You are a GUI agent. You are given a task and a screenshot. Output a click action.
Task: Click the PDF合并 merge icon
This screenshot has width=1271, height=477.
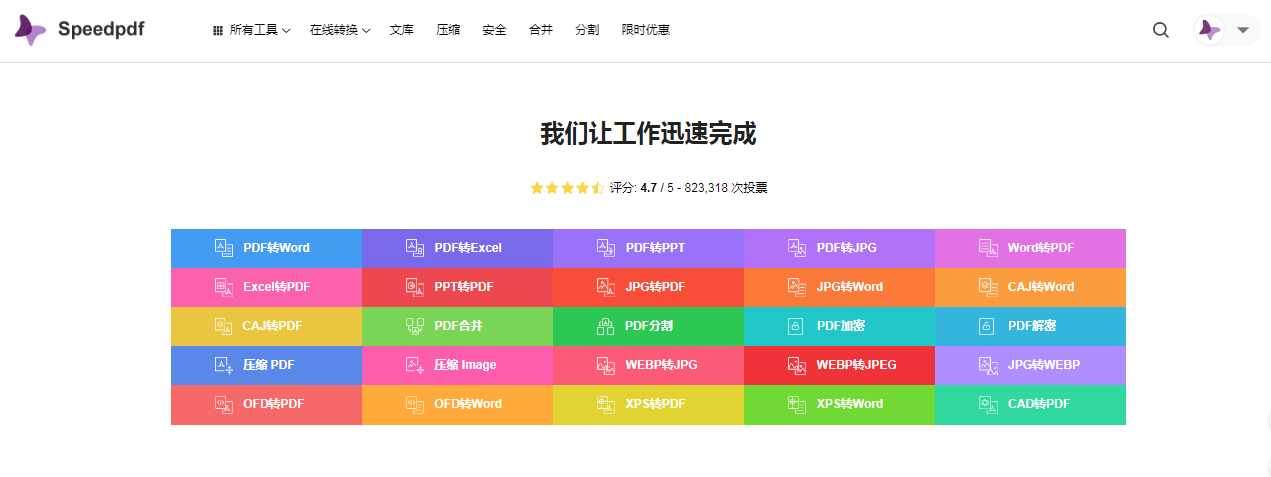click(415, 325)
